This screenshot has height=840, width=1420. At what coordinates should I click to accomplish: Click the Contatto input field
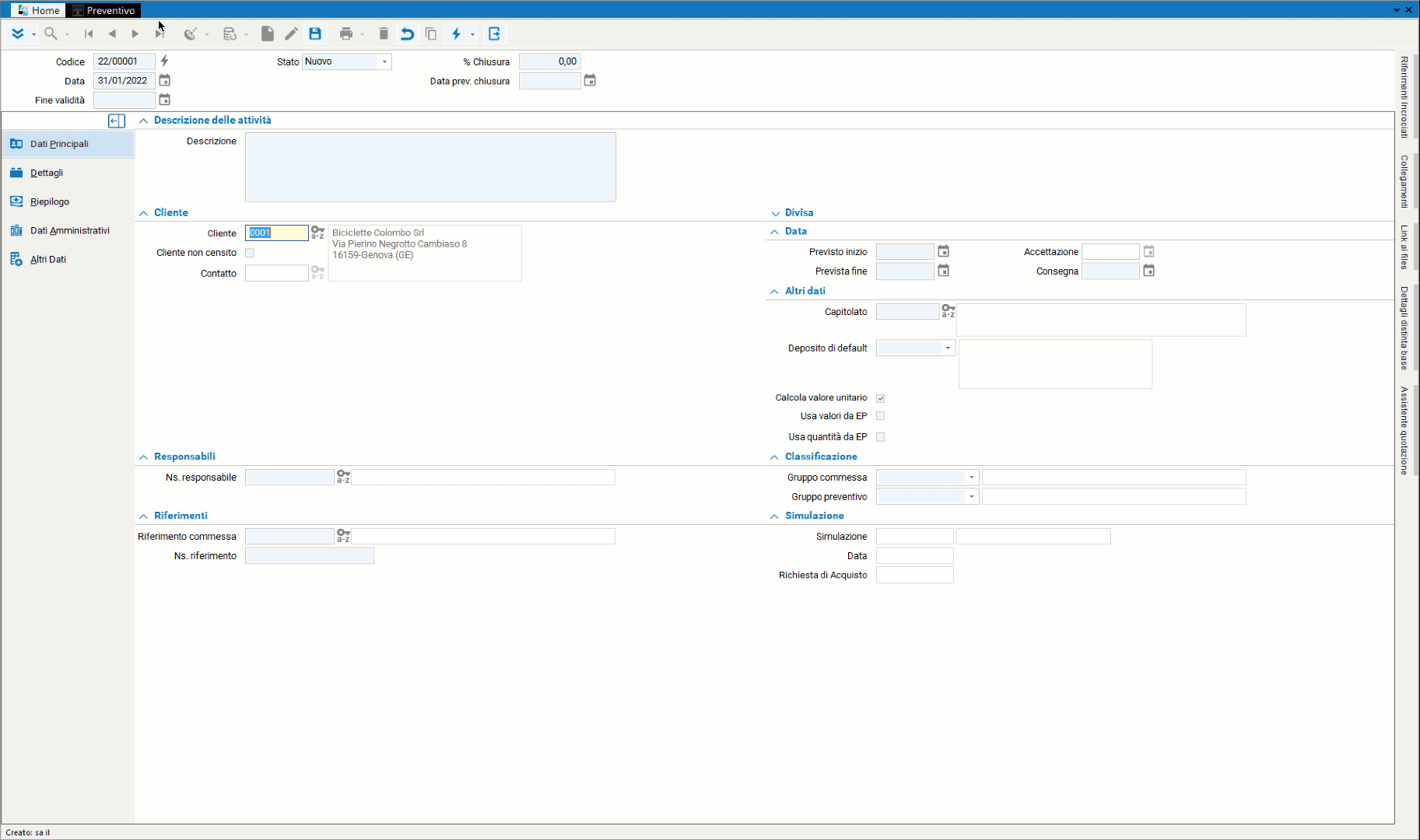277,273
